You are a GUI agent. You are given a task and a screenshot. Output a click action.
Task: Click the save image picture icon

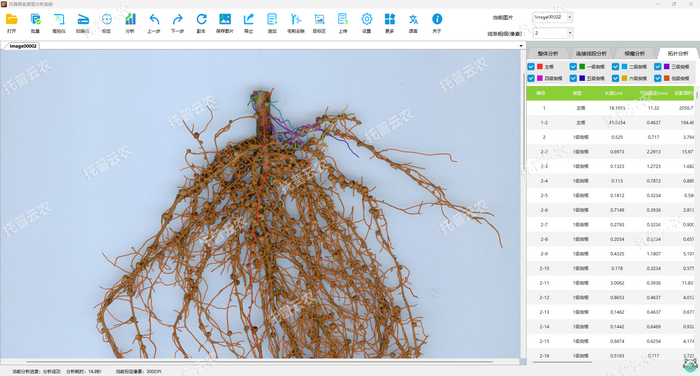[x=225, y=19]
